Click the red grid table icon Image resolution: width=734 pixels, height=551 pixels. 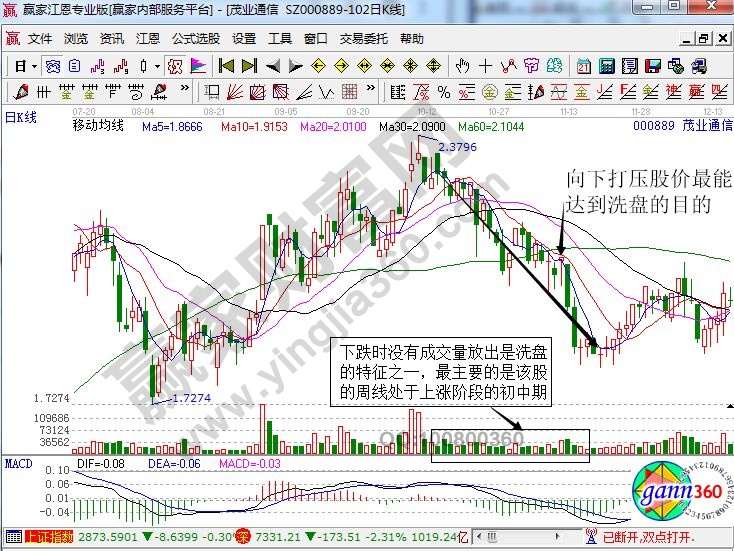click(x=350, y=92)
